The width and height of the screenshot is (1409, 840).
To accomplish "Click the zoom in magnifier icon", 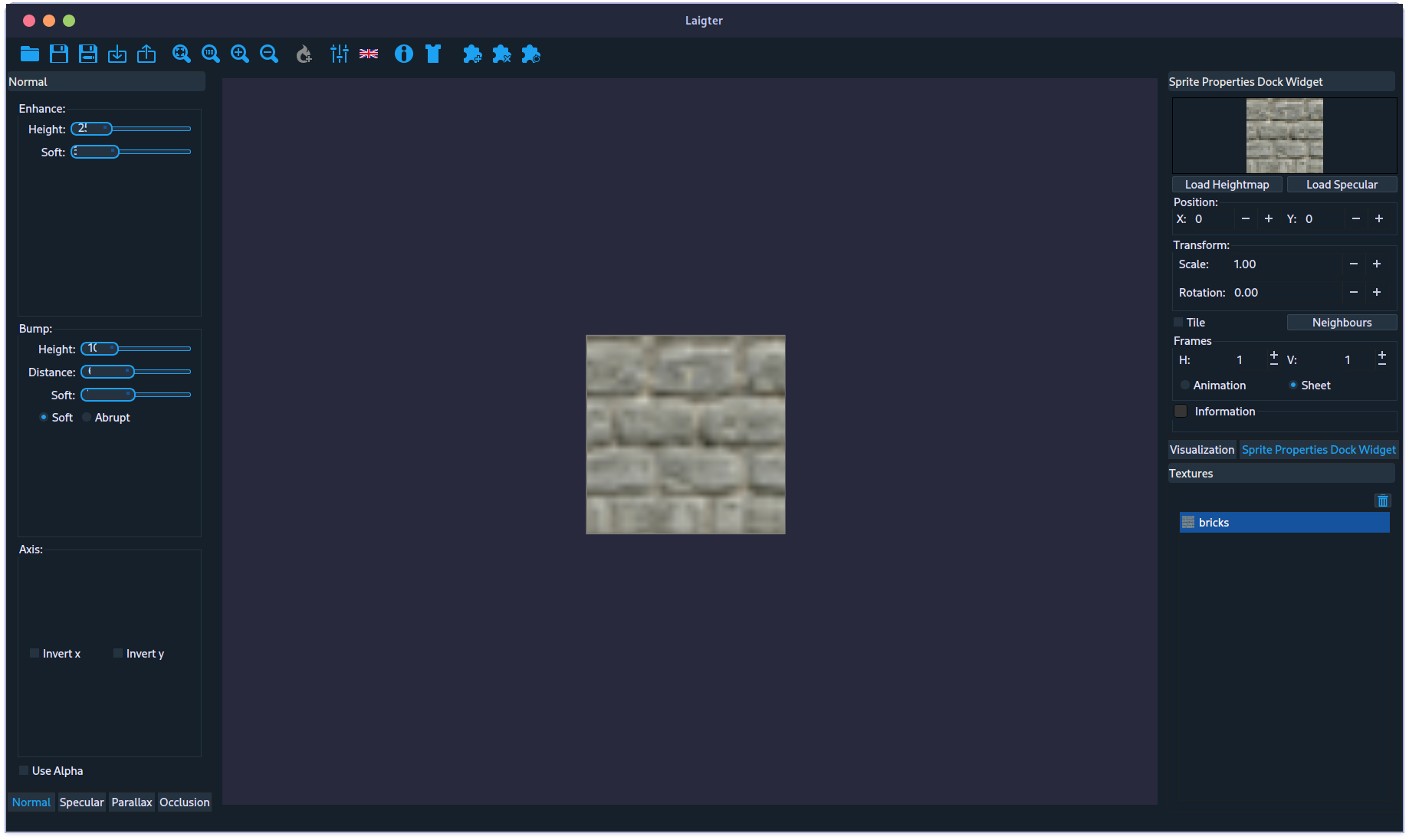I will coord(240,54).
